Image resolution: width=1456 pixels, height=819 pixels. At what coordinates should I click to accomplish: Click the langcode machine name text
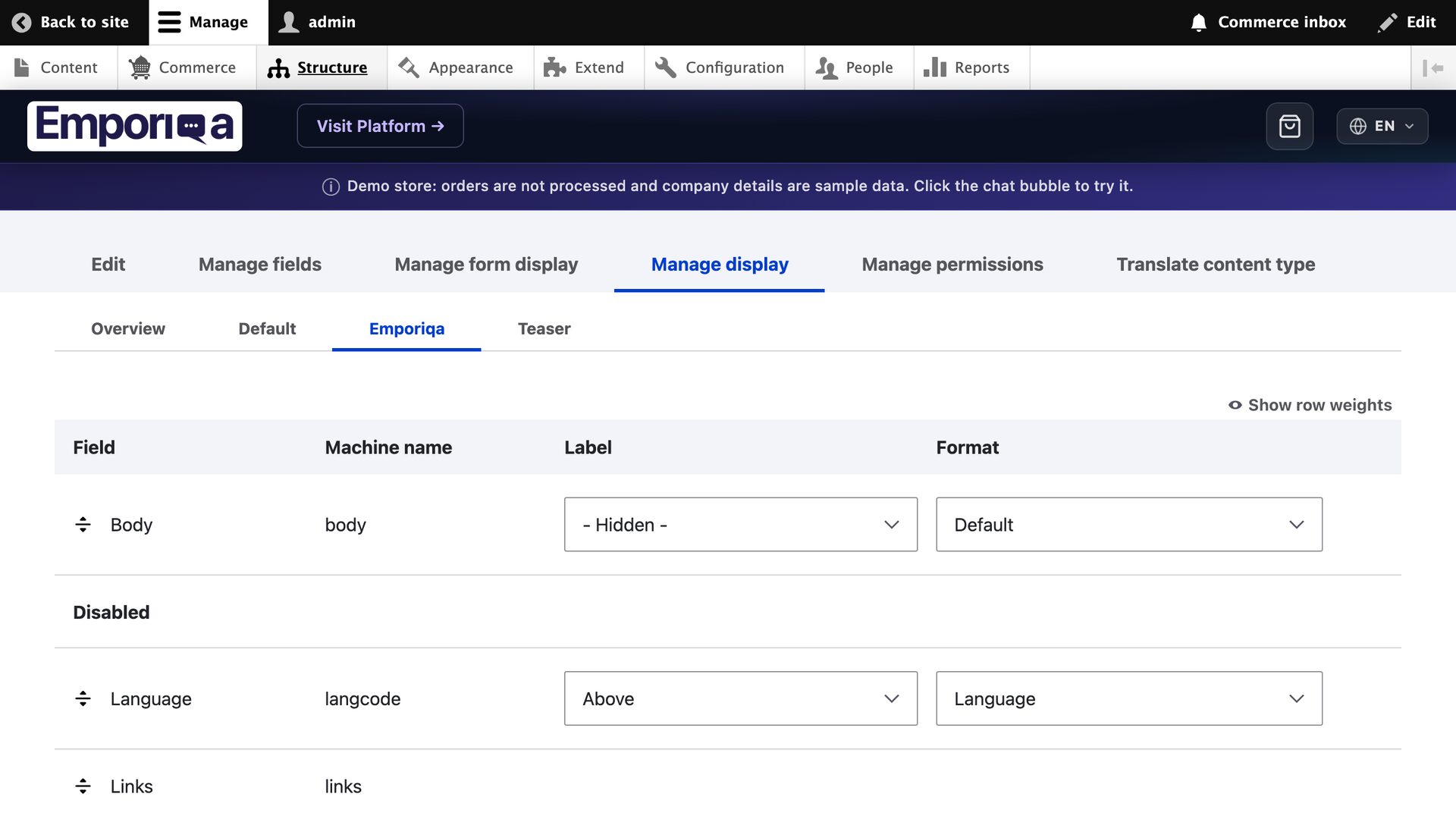click(362, 698)
